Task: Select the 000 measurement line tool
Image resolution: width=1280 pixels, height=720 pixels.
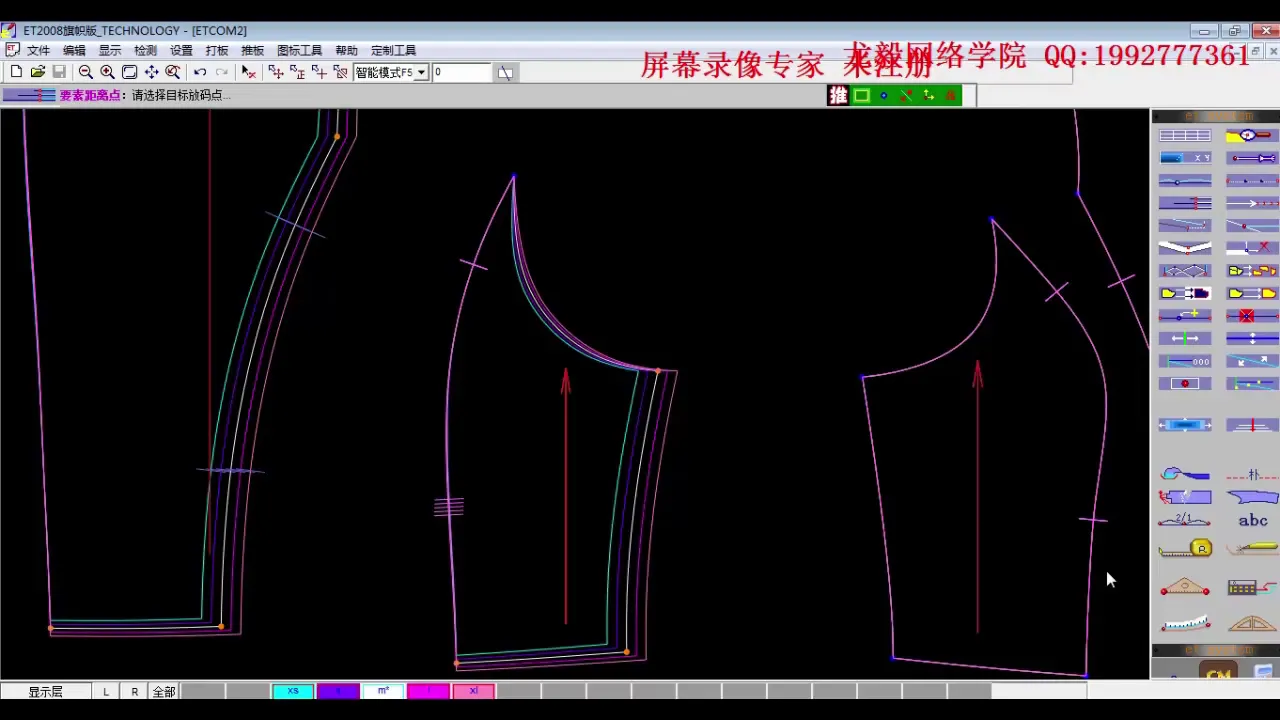Action: (x=1185, y=361)
